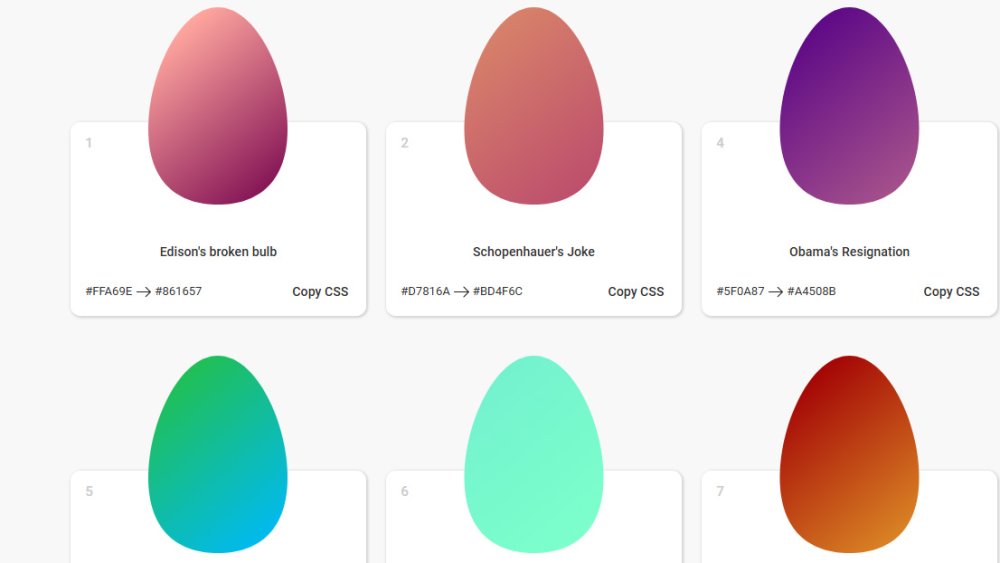Select the mint aqua gradient egg
The width and height of the screenshot is (1000, 563).
click(534, 454)
